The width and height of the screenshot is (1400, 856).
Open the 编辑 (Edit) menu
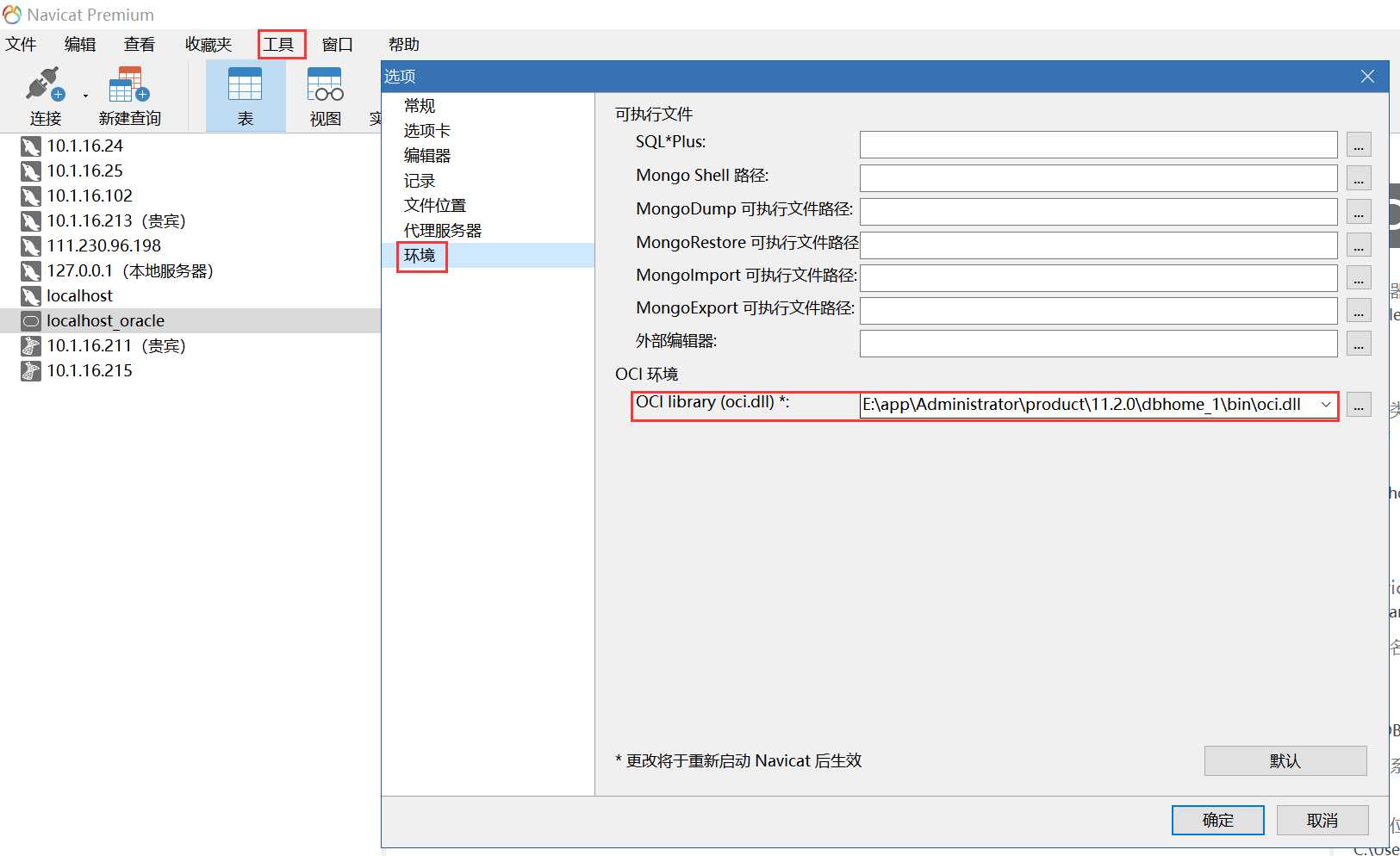pos(80,44)
